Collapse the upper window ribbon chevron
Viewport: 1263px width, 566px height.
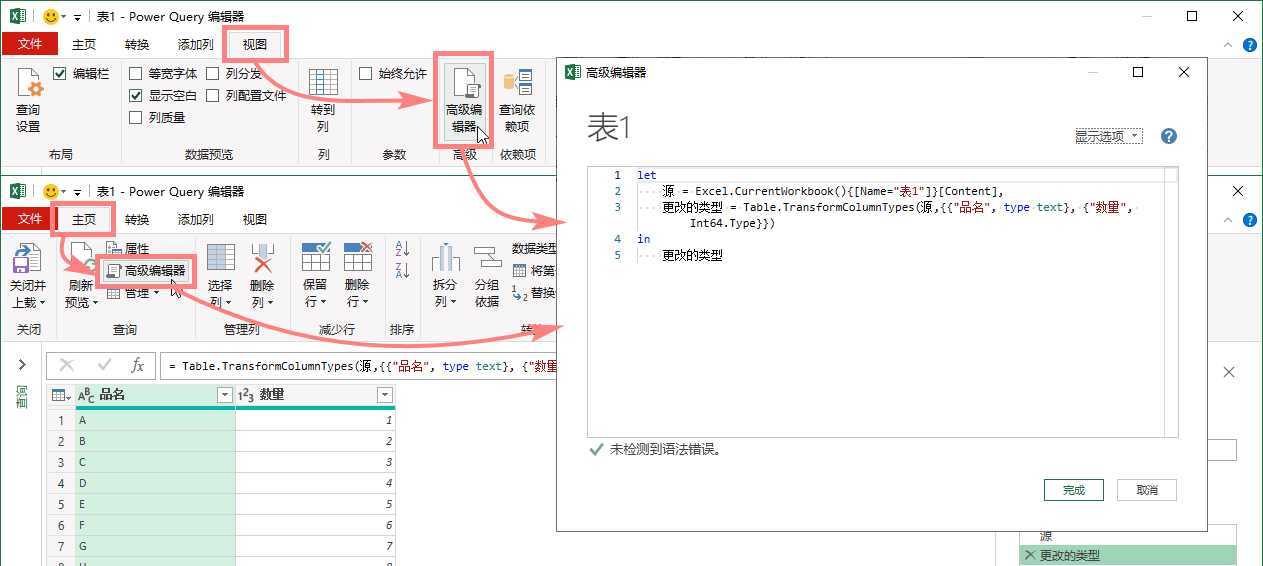click(x=1230, y=45)
